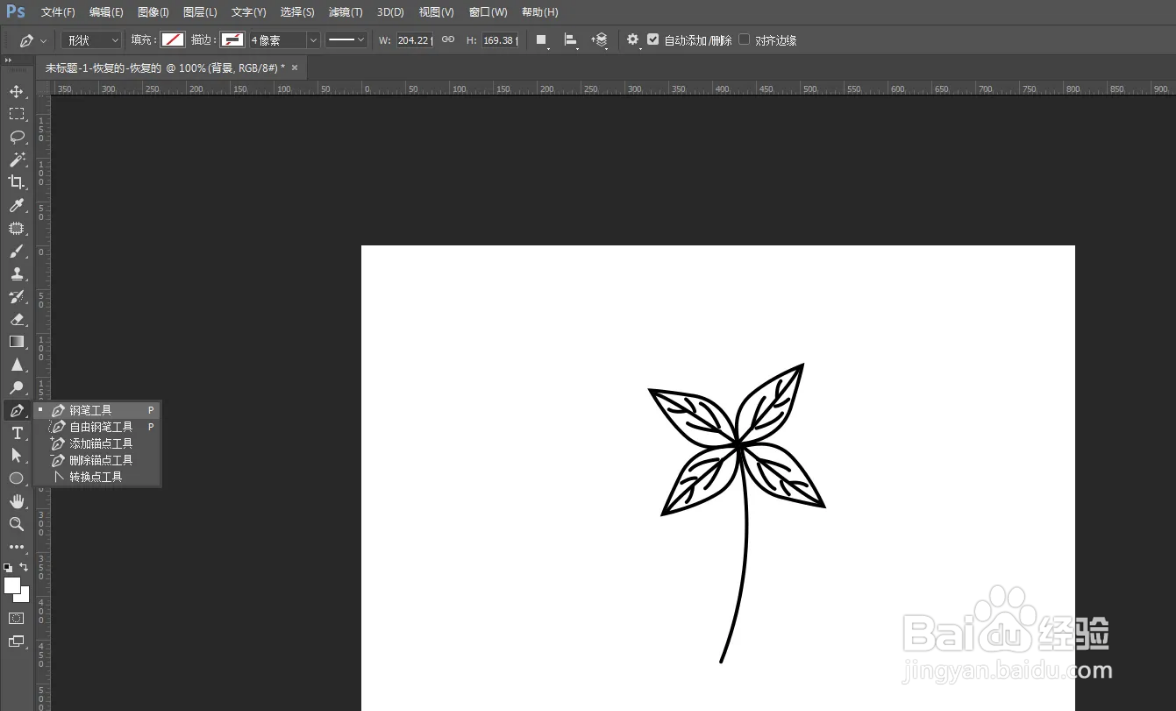Select the Lasso tool
Viewport: 1176px width, 711px height.
16,137
